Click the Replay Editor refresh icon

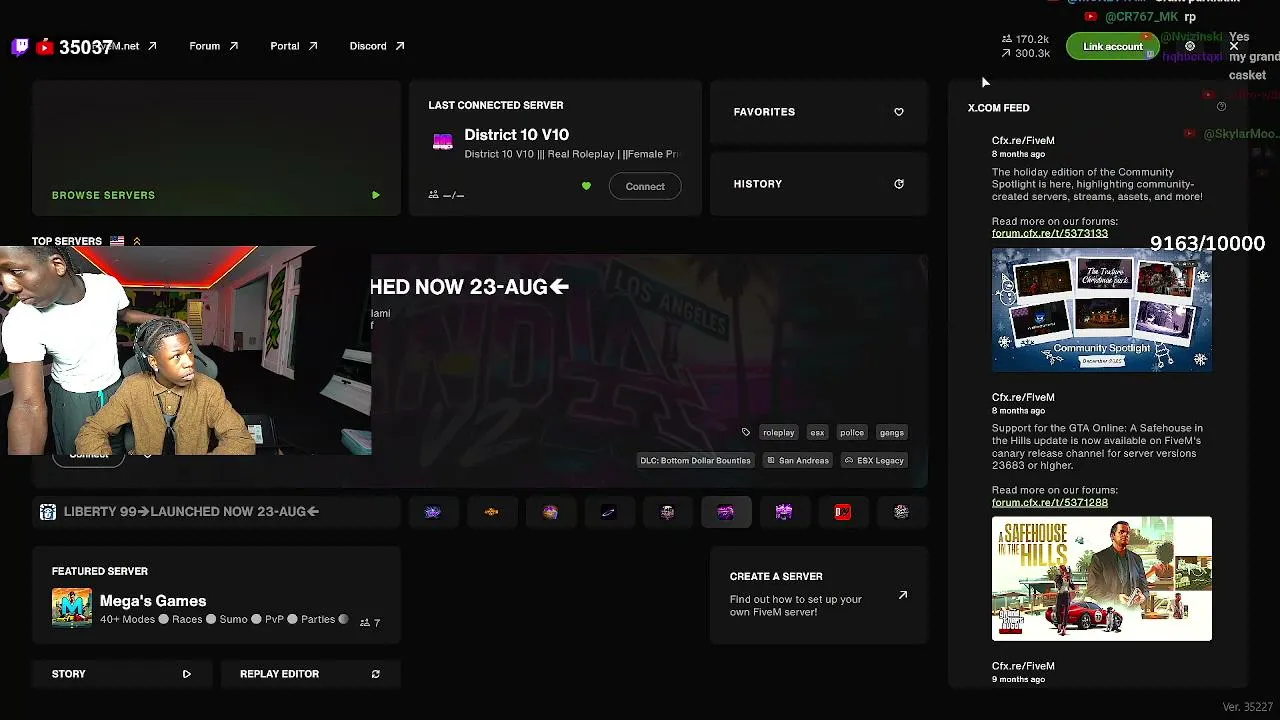pos(376,674)
